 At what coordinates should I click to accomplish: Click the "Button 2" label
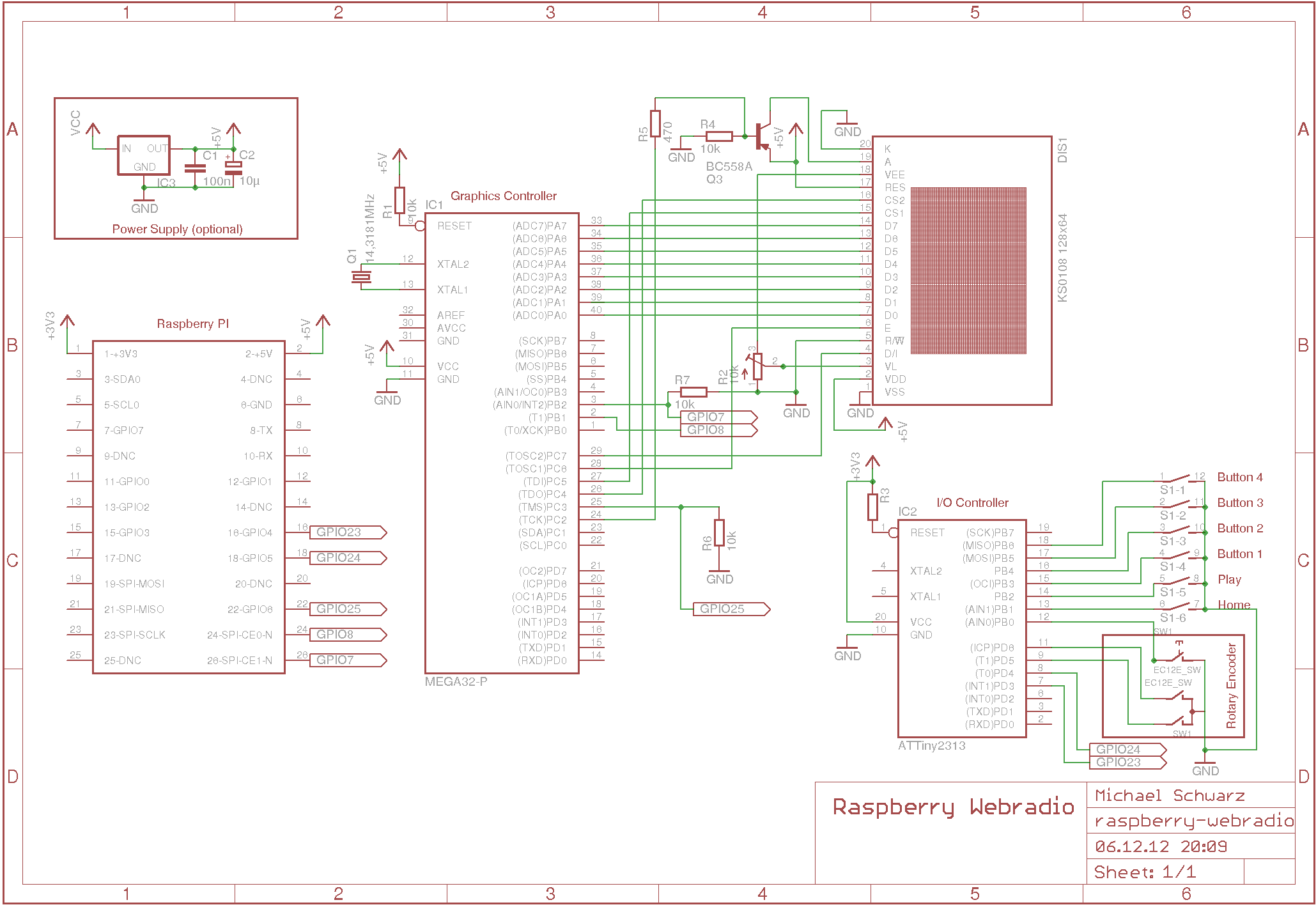click(1240, 529)
